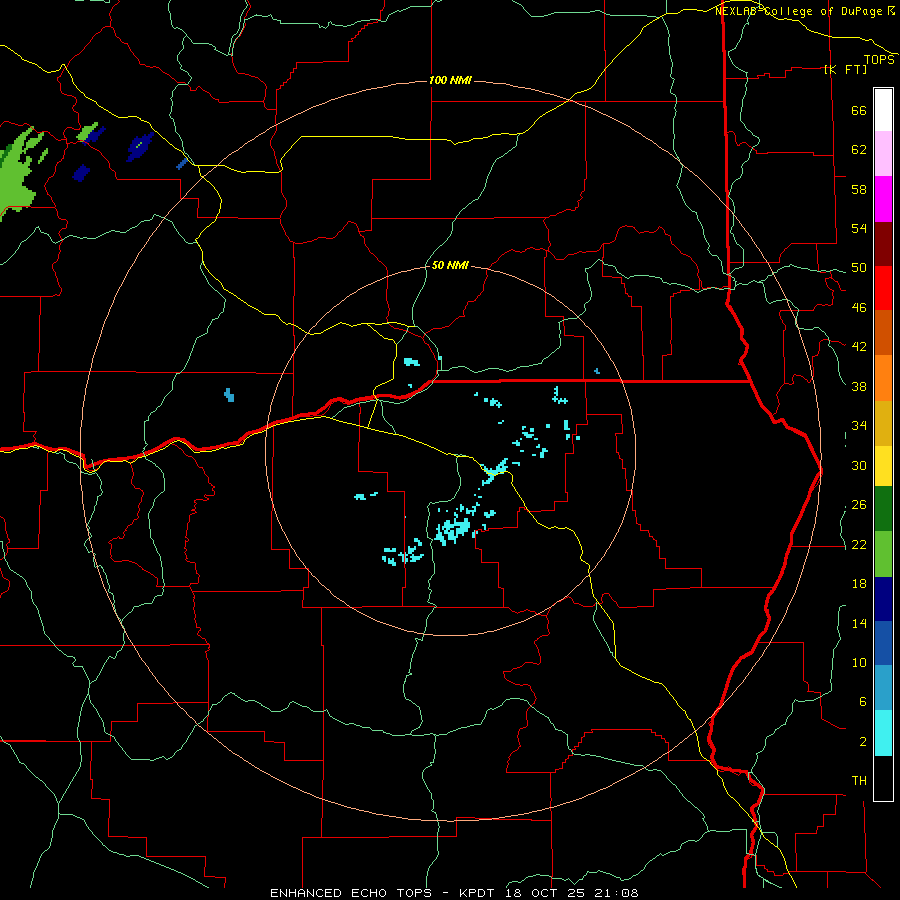900x900 pixels.
Task: Select the dark red legend swatch
Action: (883, 244)
